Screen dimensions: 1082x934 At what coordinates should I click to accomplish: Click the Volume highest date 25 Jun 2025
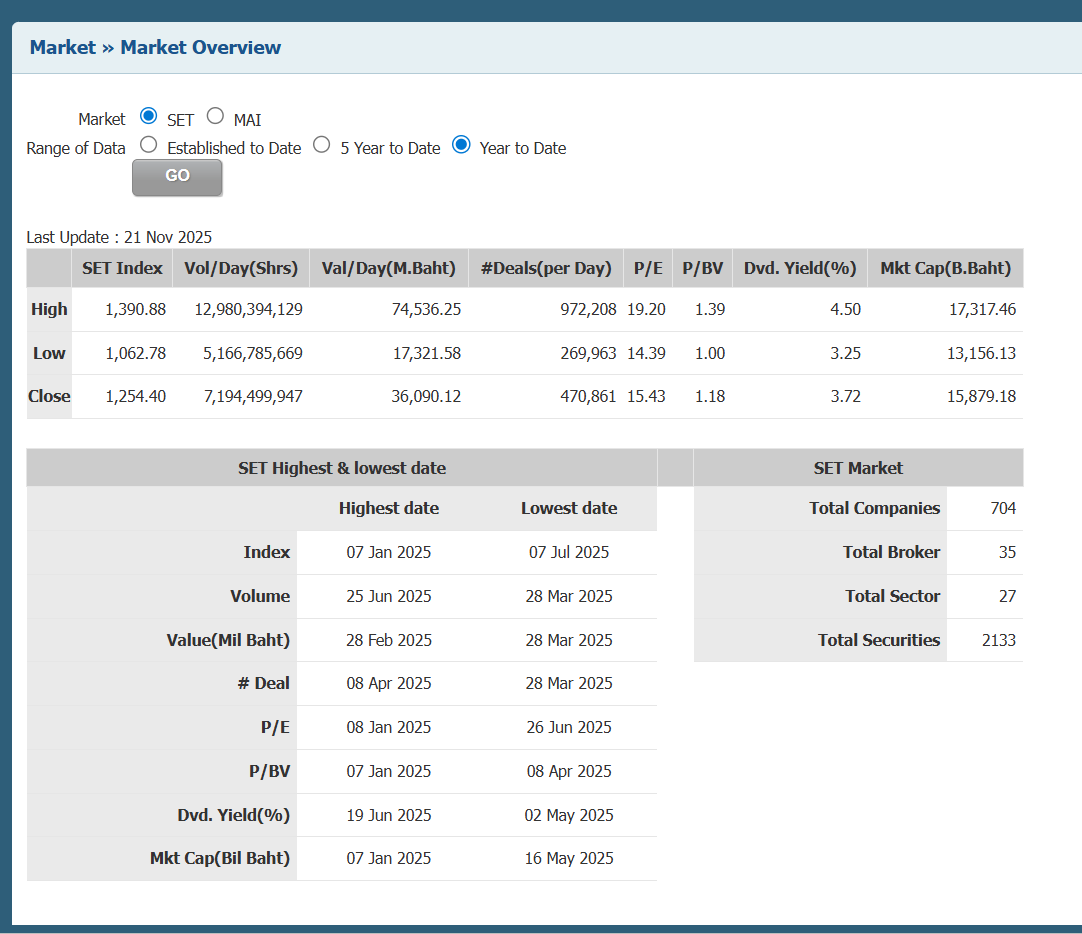[x=388, y=597]
